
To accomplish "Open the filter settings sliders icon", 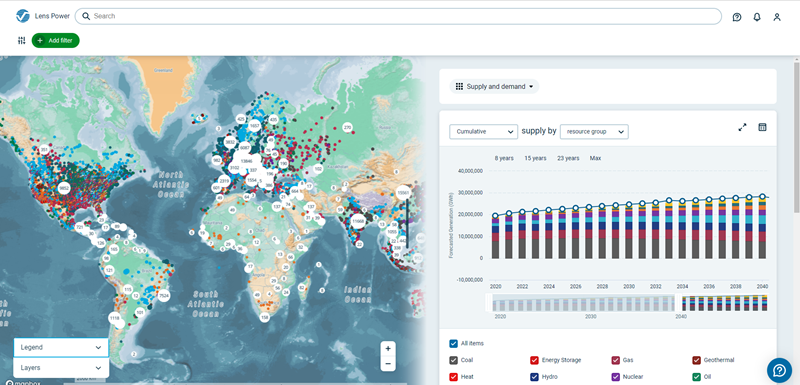I will (x=21, y=40).
